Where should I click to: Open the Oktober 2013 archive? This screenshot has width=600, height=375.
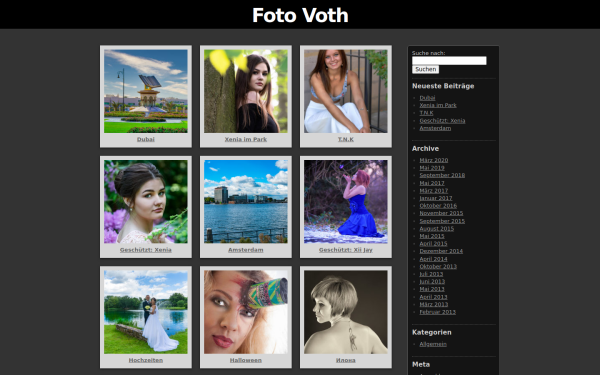point(438,266)
